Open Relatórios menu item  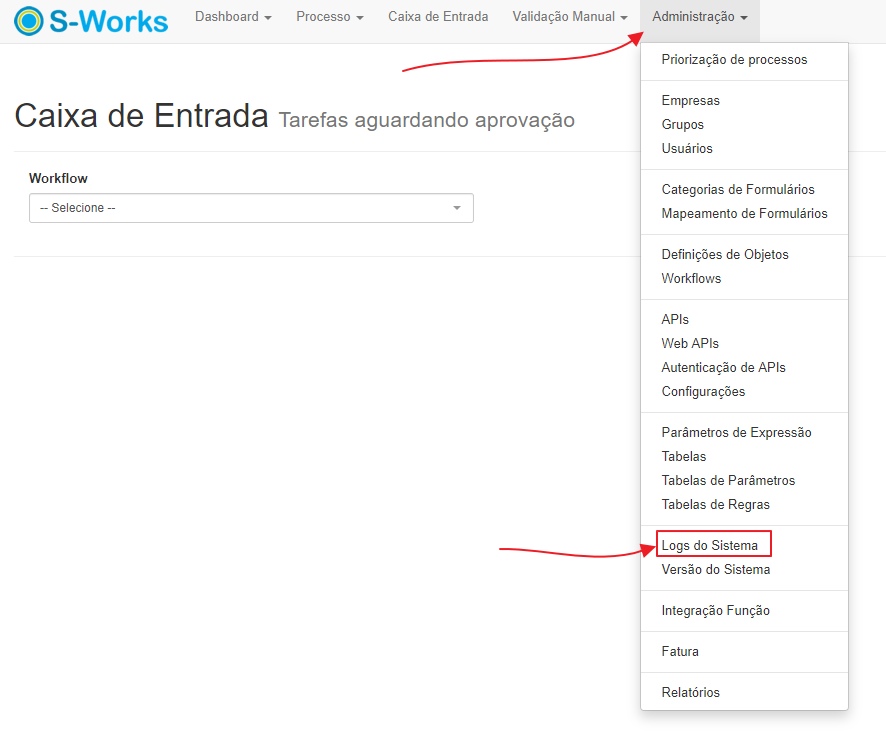click(690, 692)
